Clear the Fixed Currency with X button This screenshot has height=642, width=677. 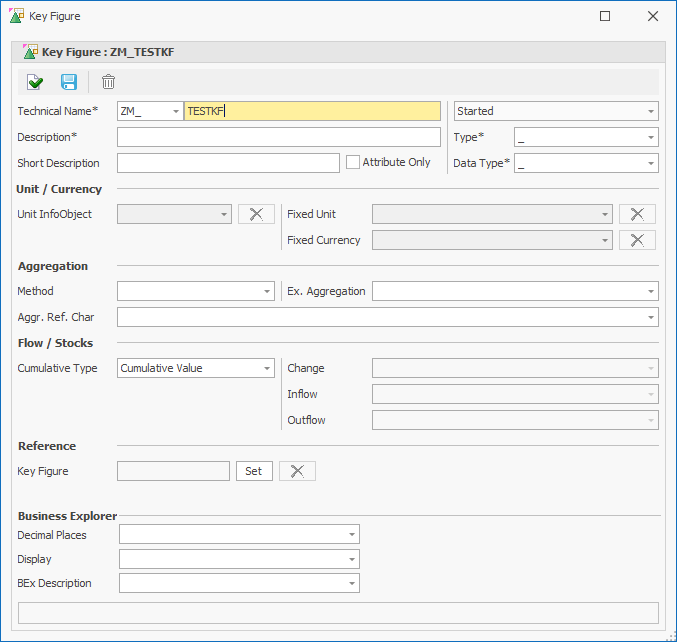(637, 240)
